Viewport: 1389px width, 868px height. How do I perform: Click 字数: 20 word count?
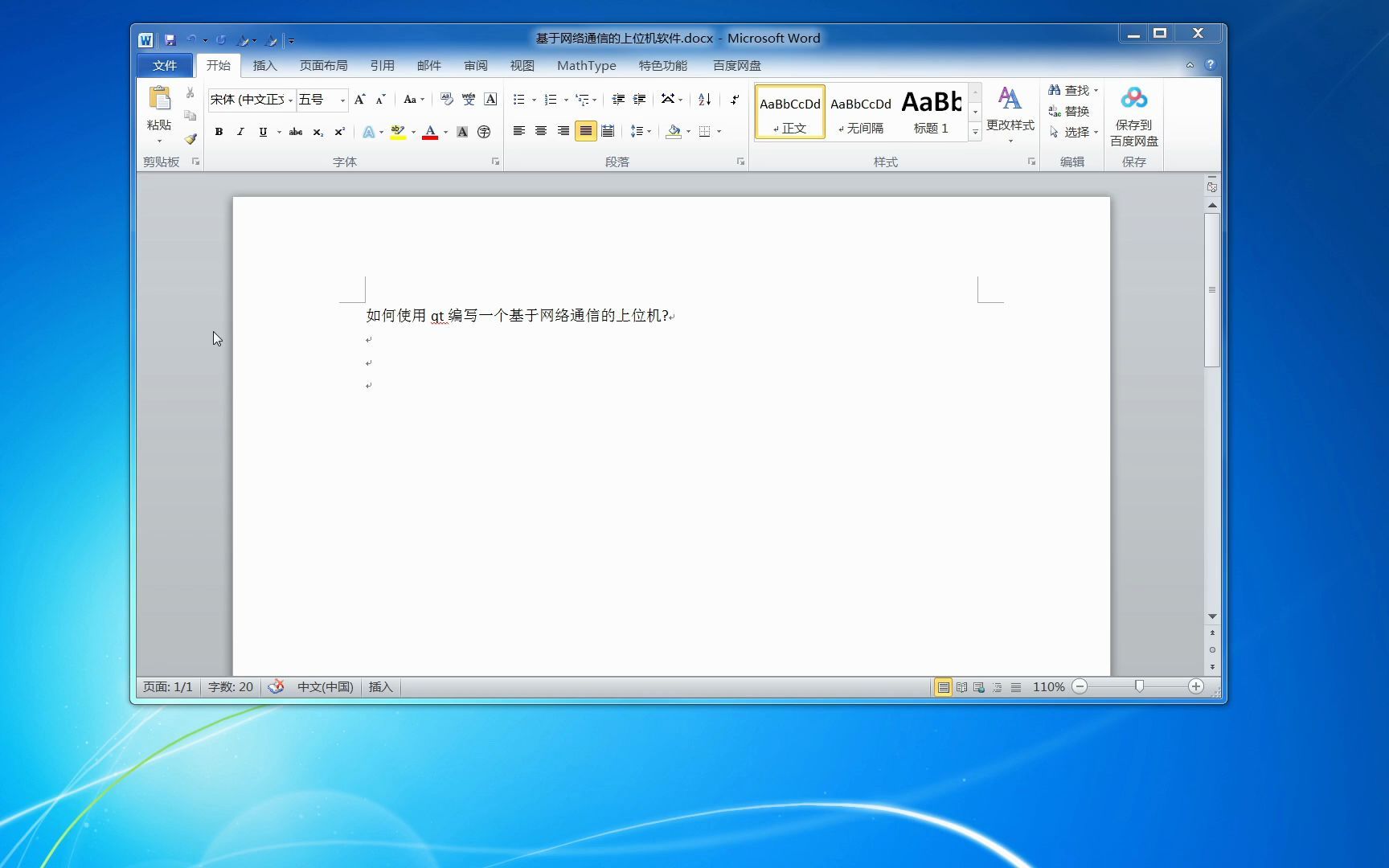[x=231, y=687]
